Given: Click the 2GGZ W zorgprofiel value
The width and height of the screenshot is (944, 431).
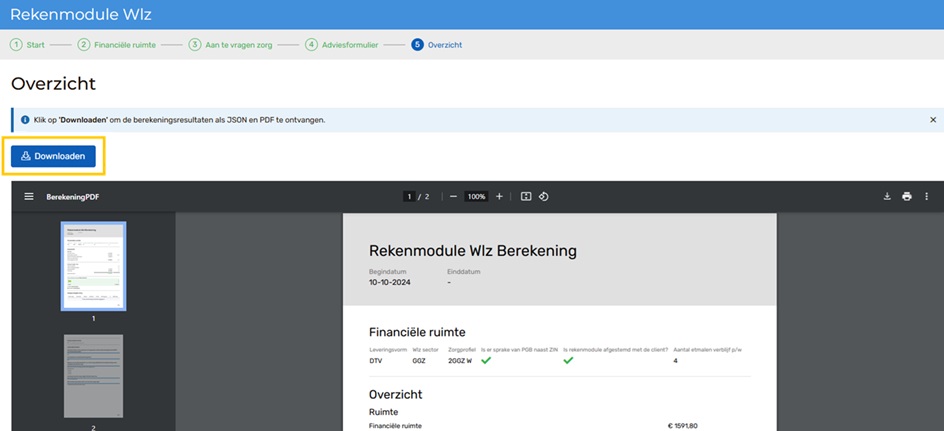Looking at the screenshot, I should coord(460,361).
